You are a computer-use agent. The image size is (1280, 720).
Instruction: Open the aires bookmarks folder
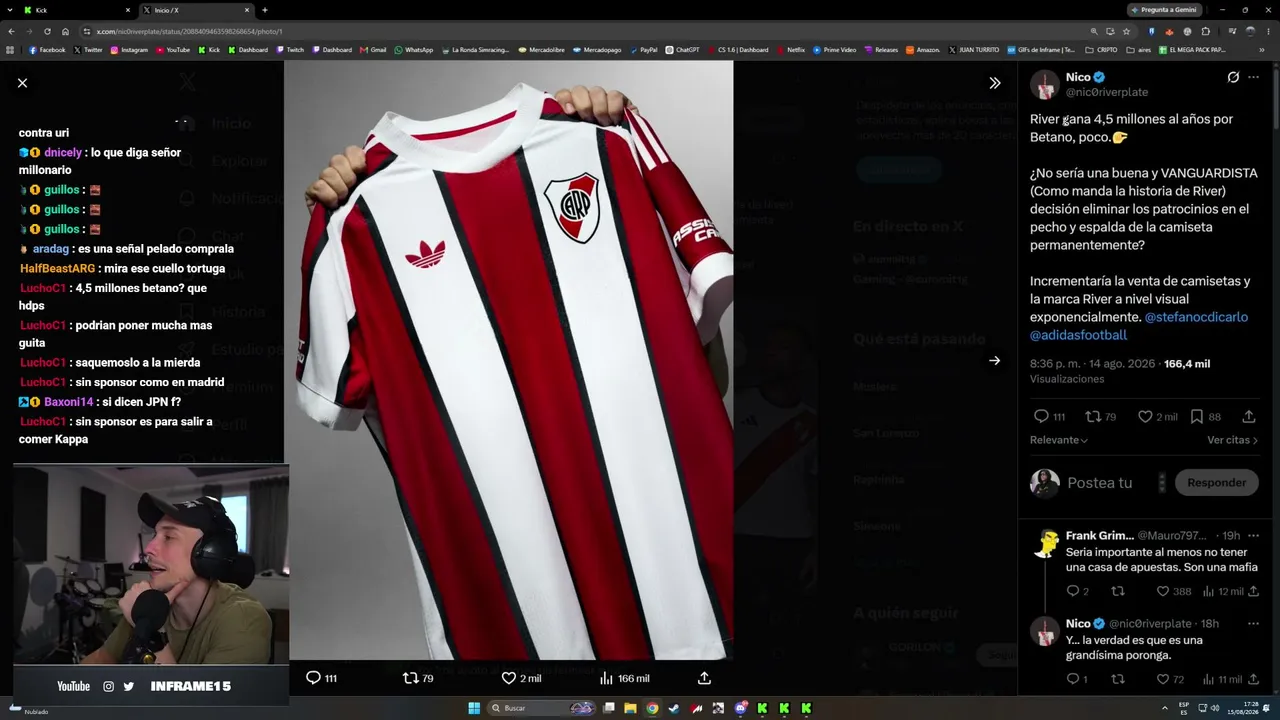point(1139,50)
